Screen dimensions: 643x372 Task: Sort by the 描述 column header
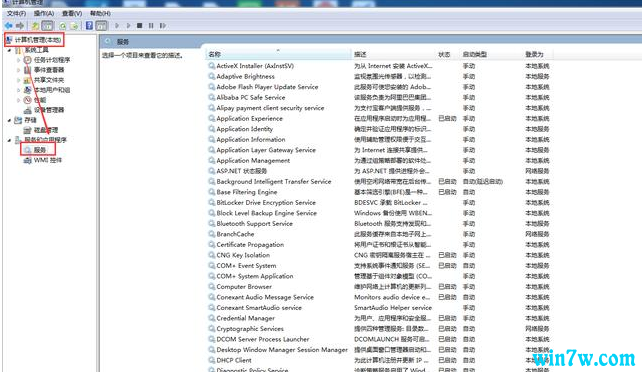[393, 54]
